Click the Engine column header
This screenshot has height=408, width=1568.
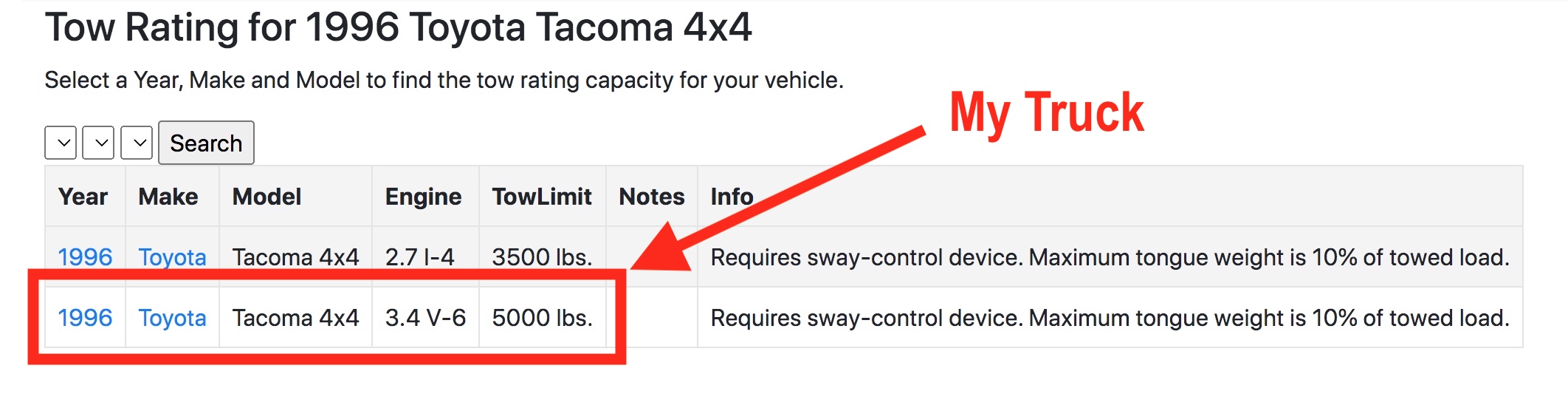(x=423, y=197)
